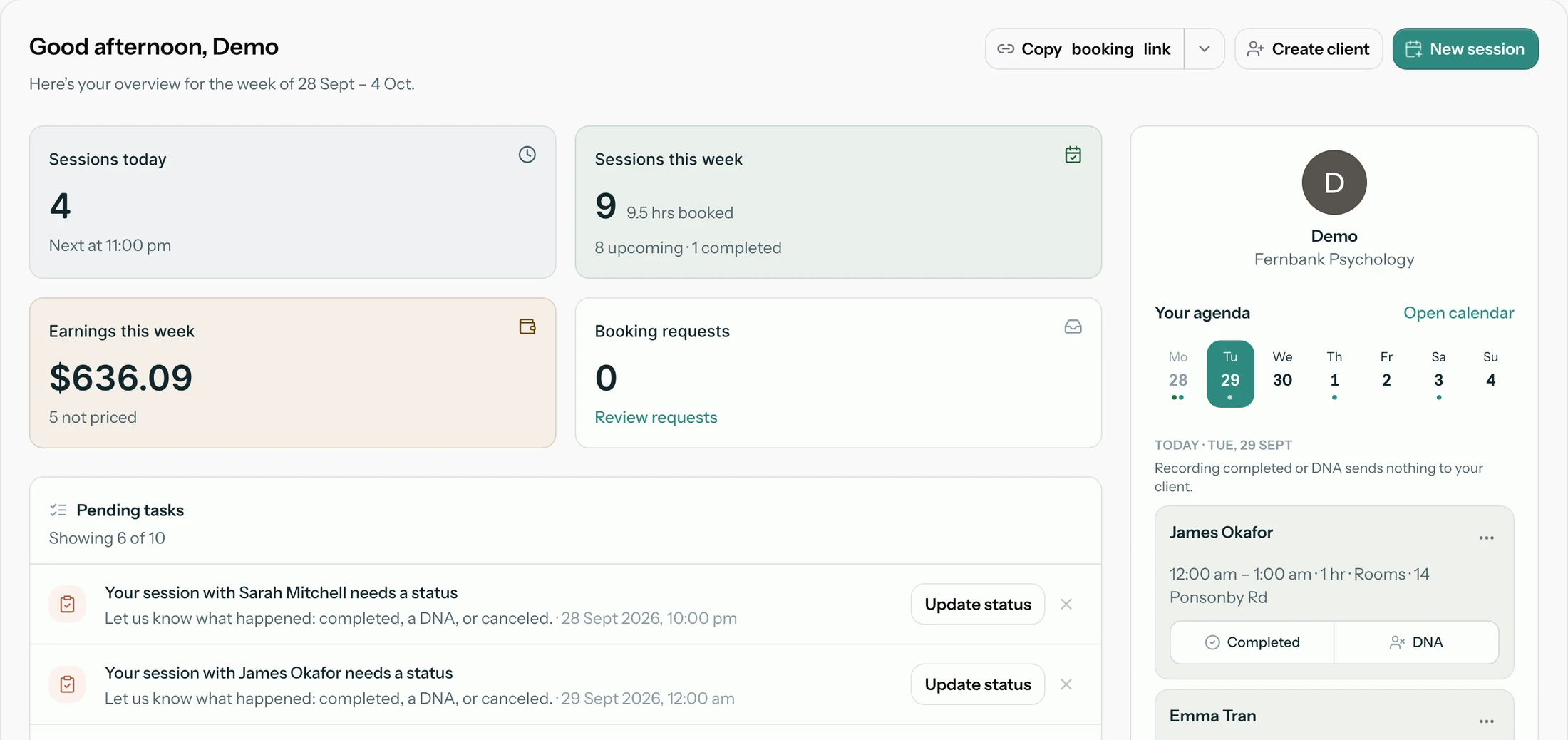Open calendar from the agenda
Image resolution: width=1568 pixels, height=740 pixels.
click(x=1458, y=312)
